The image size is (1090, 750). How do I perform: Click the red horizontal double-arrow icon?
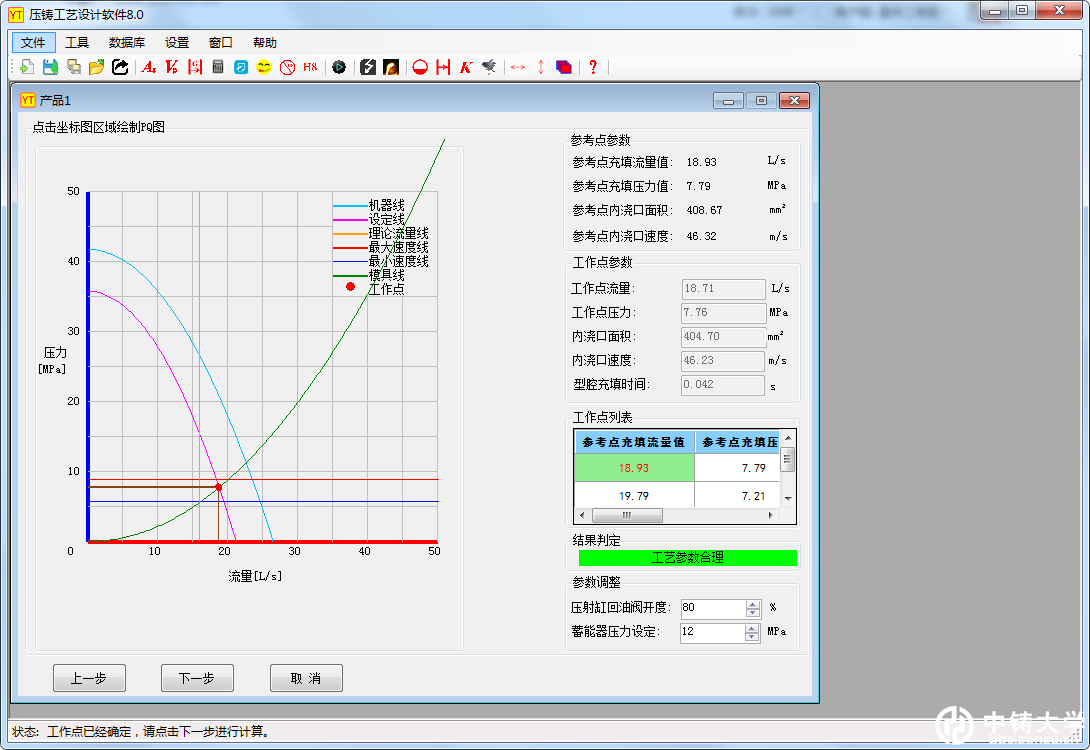pyautogui.click(x=518, y=67)
